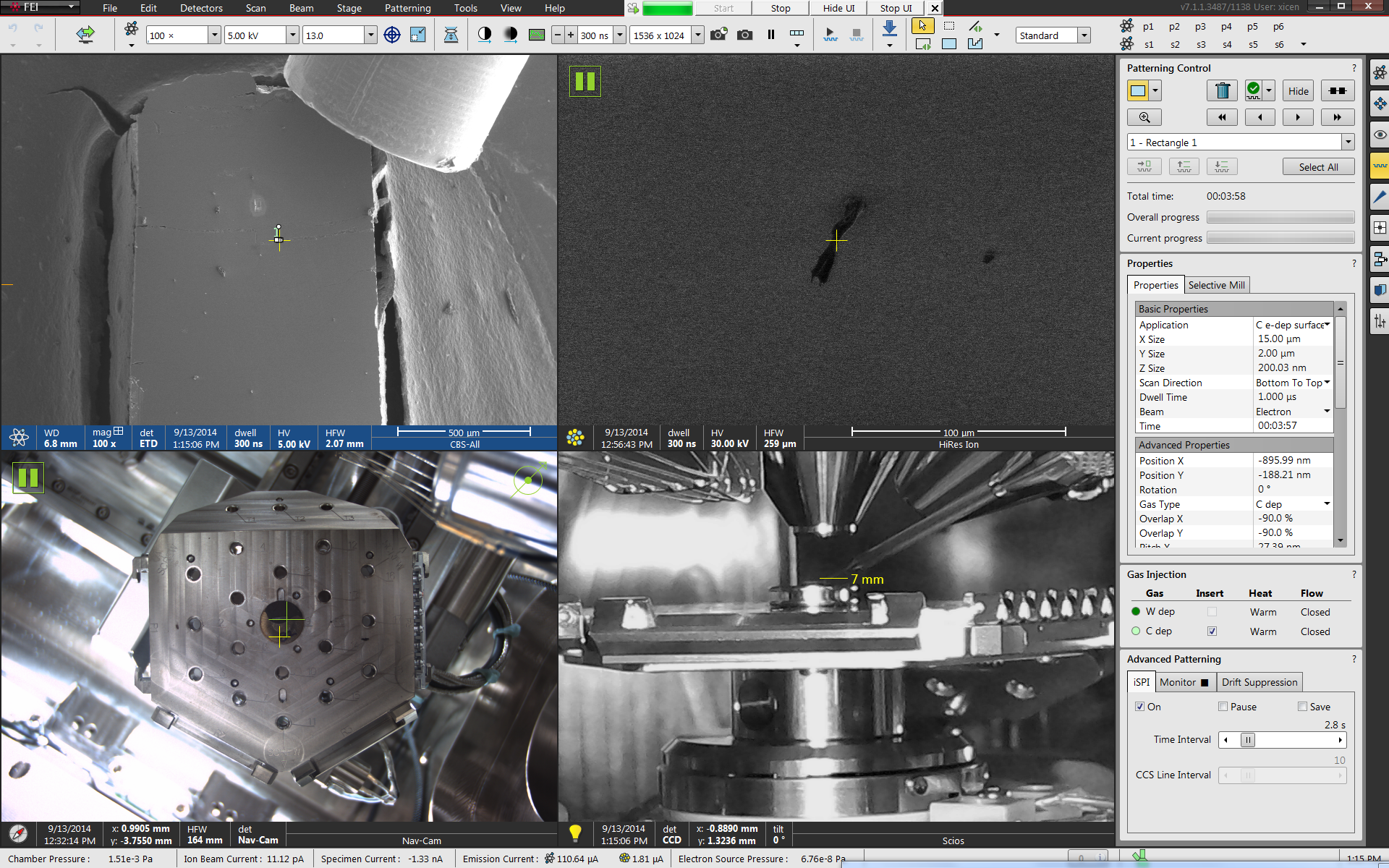Click the zoom magnifier button in Patterning Control

click(1144, 117)
